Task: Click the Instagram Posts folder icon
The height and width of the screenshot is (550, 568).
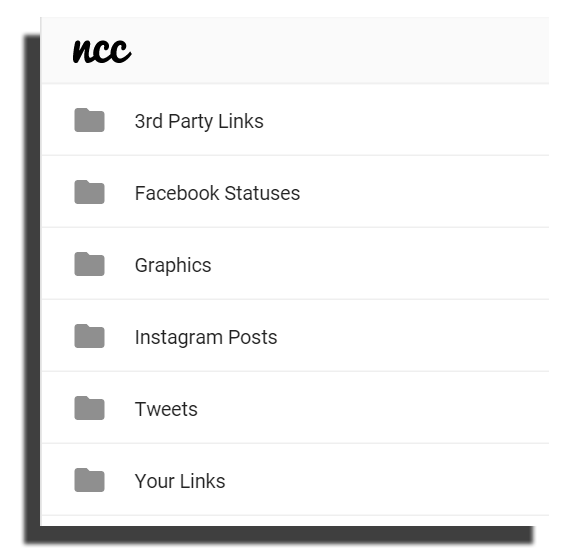Action: [89, 336]
